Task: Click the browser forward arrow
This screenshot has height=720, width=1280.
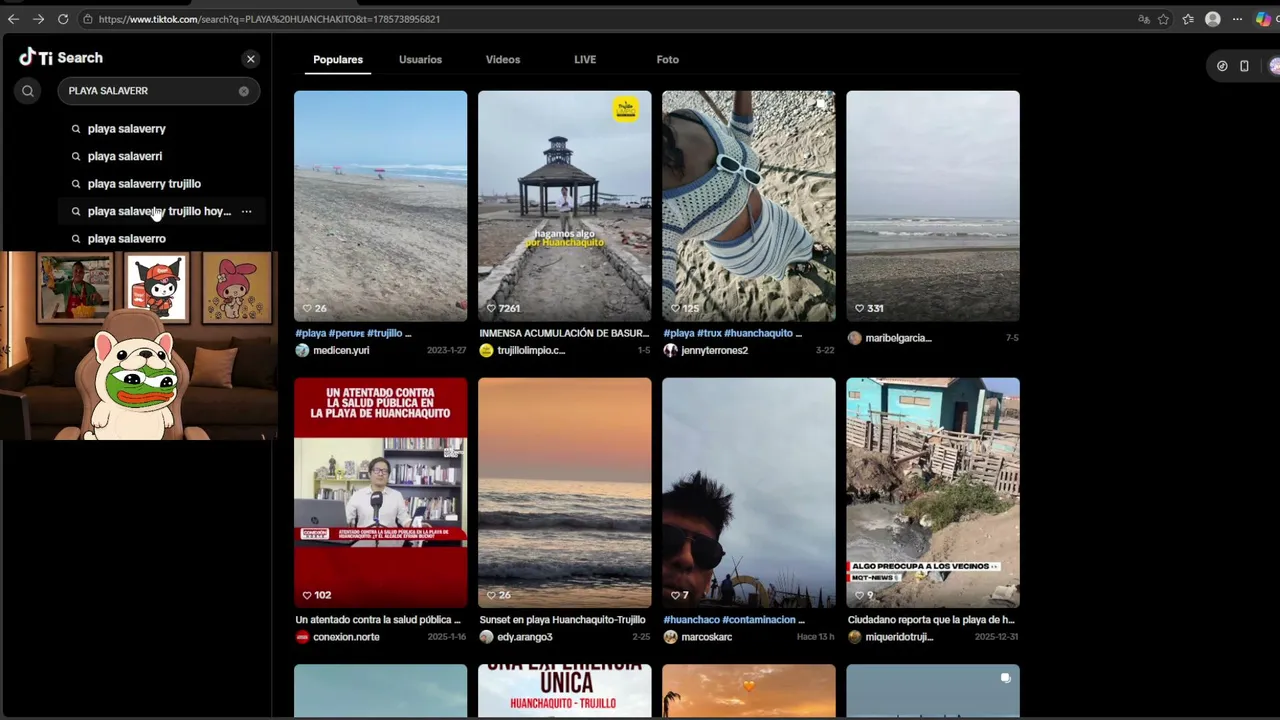Action: click(38, 19)
